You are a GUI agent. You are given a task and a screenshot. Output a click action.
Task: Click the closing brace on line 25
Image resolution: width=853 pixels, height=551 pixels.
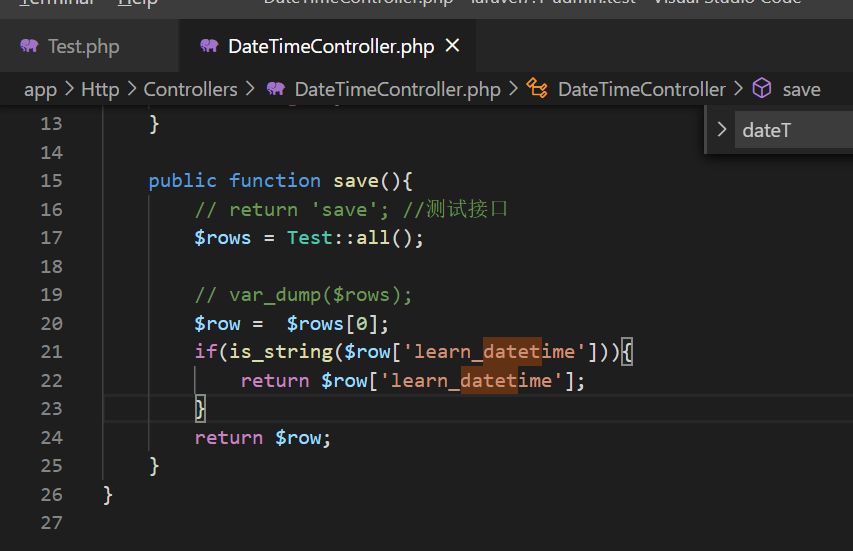[154, 466]
